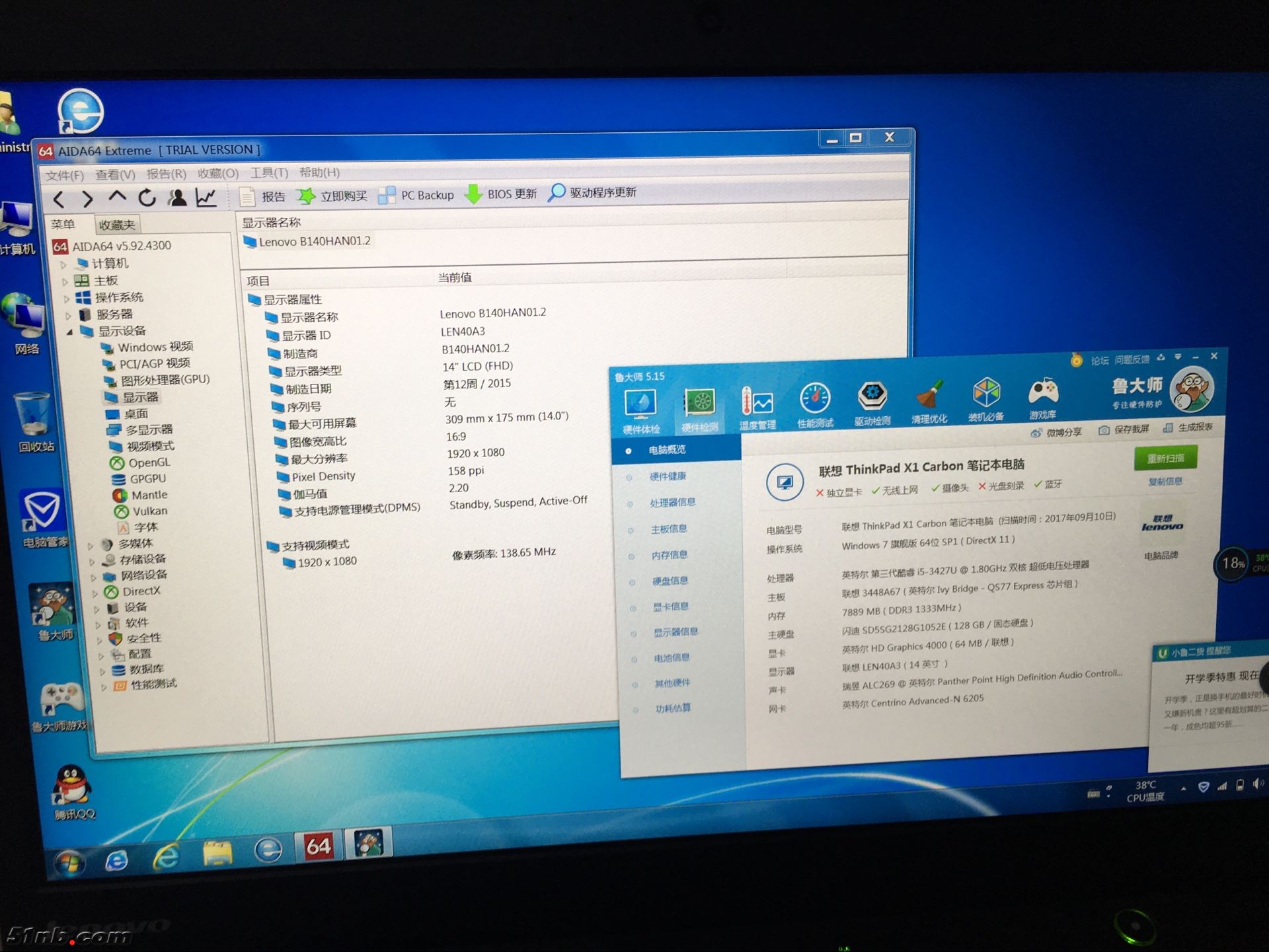
Task: Click the AIDA64 taskbar icon
Action: click(x=318, y=846)
